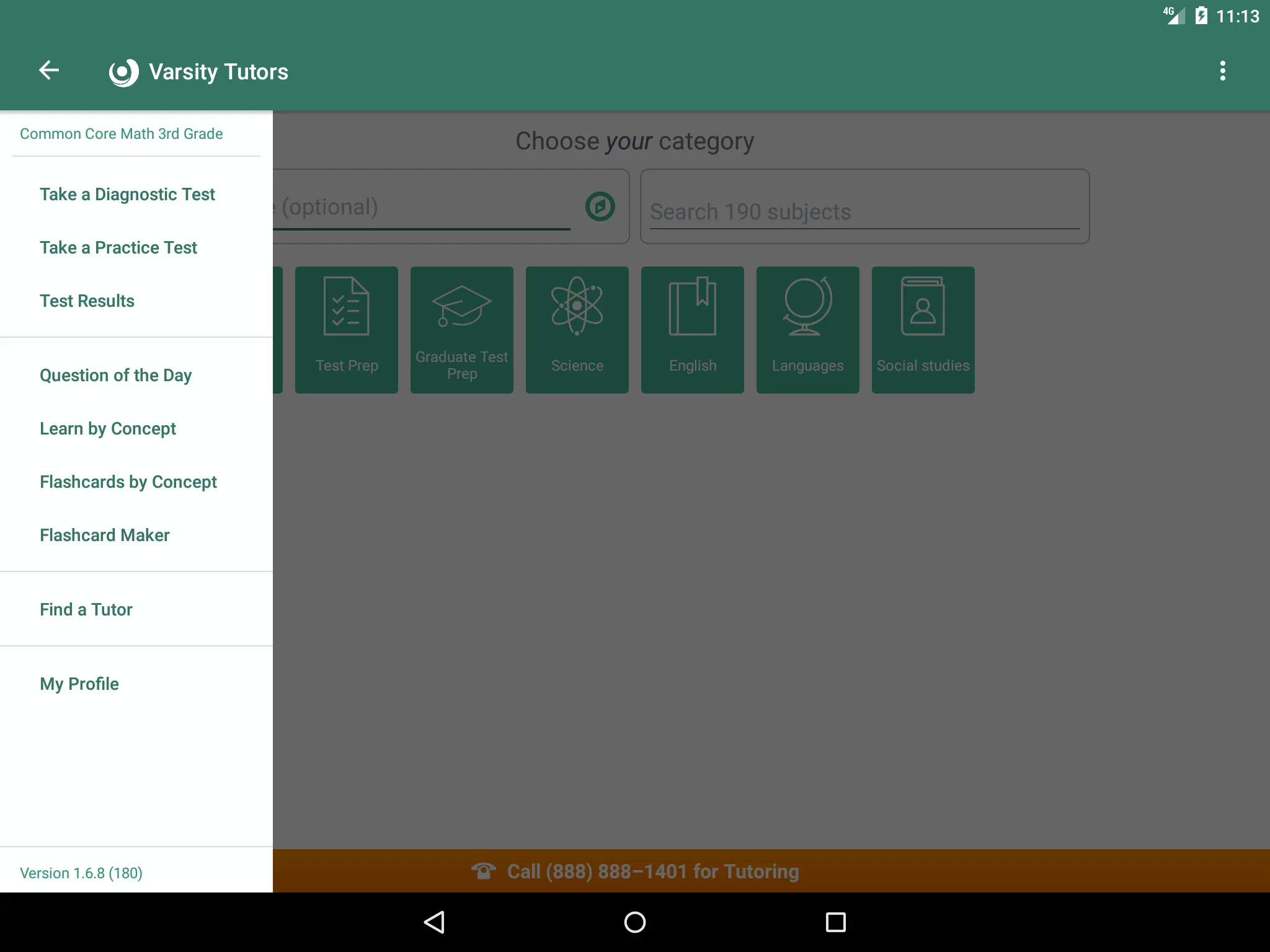
Task: Open the Search 190 subjects field
Action: tap(863, 211)
